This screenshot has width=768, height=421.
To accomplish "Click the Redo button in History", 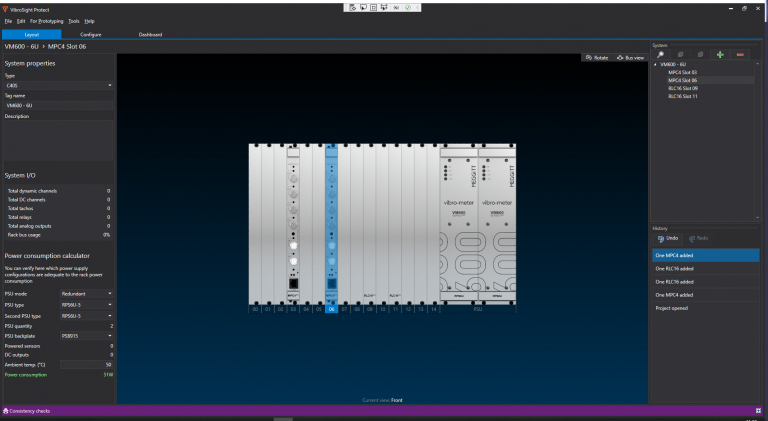I will [700, 238].
